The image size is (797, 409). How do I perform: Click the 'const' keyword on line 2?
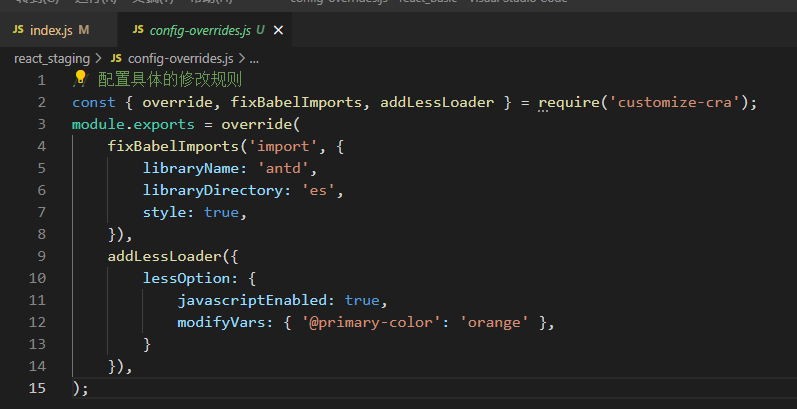point(94,102)
